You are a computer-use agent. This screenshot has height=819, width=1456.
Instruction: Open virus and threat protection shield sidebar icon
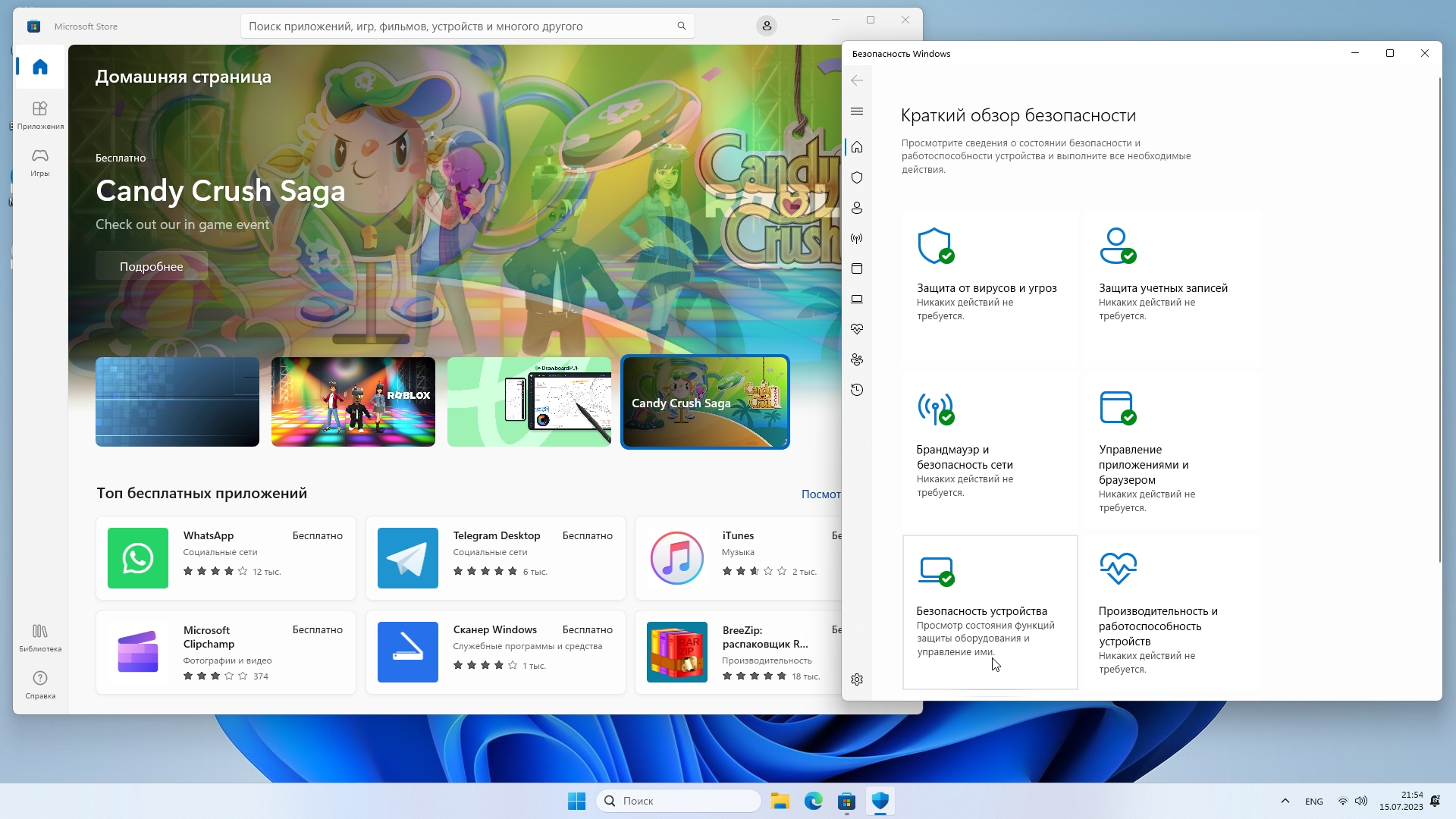[857, 177]
